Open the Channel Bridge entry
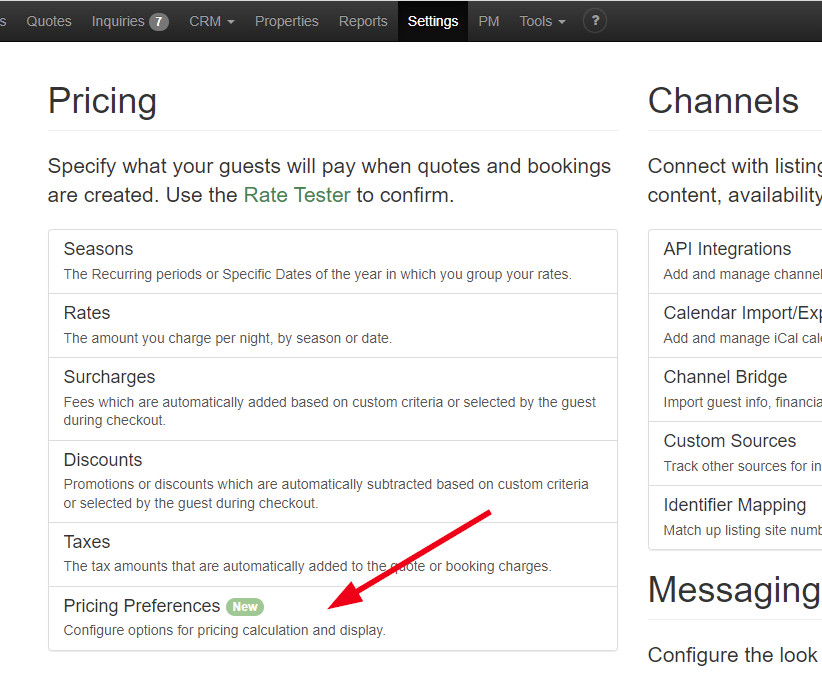Image resolution: width=822 pixels, height=674 pixels. 725,377
